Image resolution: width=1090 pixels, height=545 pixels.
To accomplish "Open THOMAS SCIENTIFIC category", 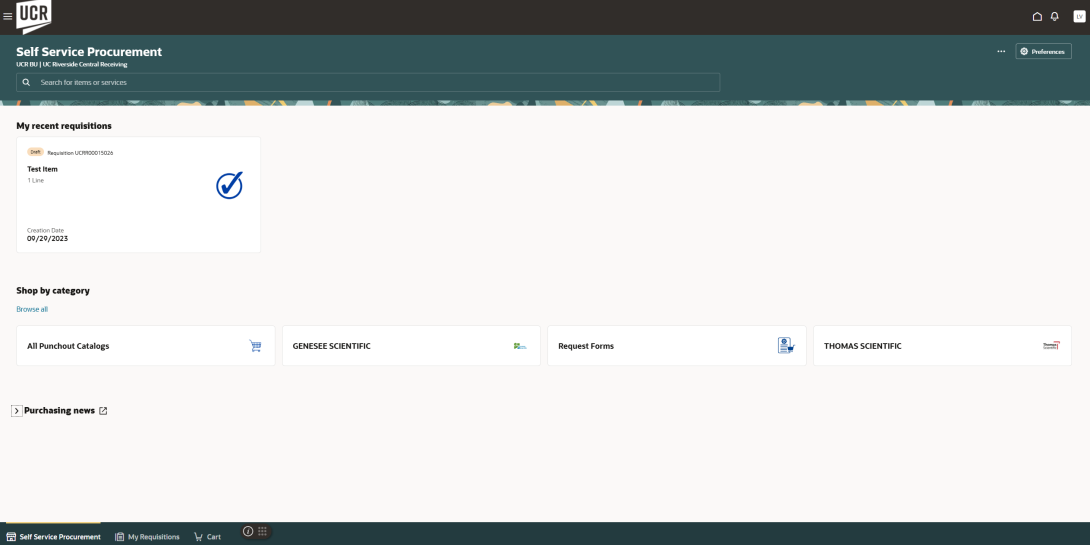I will [942, 345].
